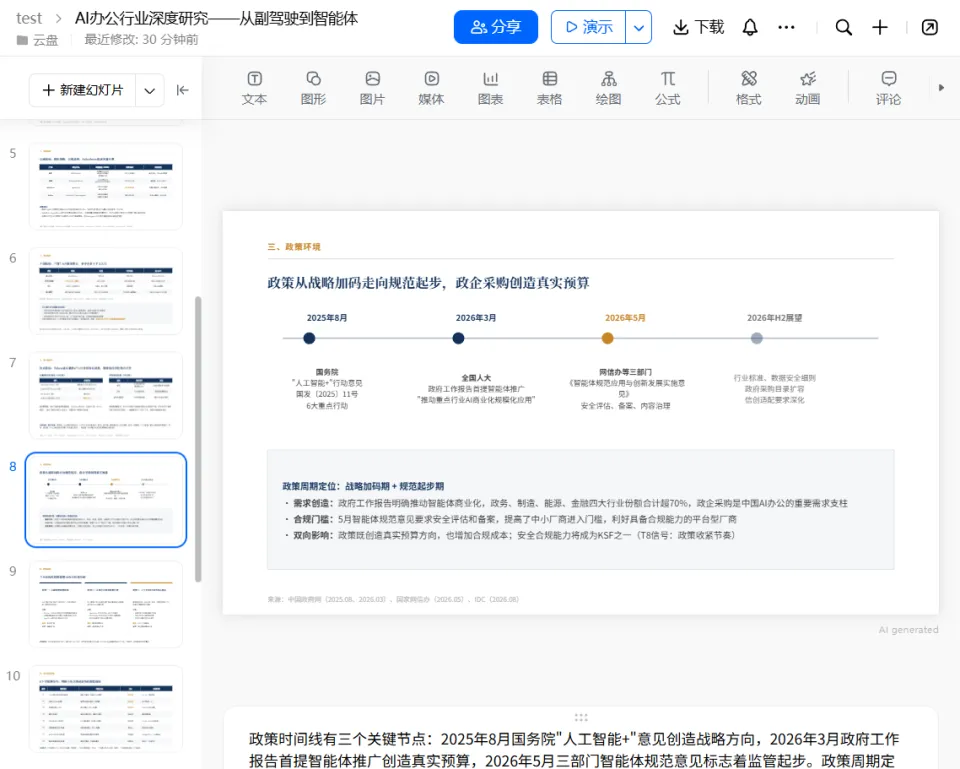The height and width of the screenshot is (769, 960).
Task: Open document in new window icon
Action: (x=929, y=27)
